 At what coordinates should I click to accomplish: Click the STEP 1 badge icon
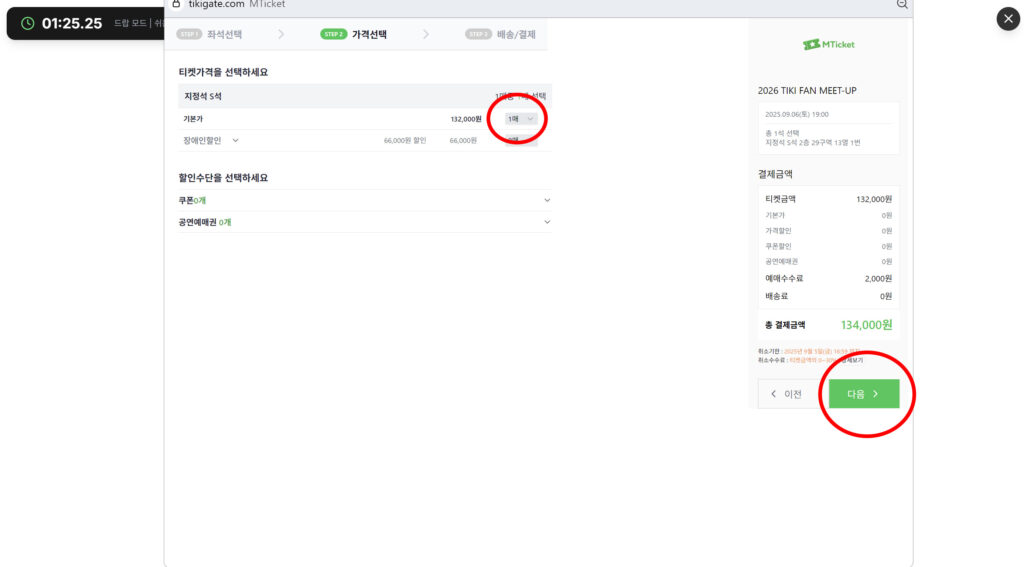pos(189,34)
